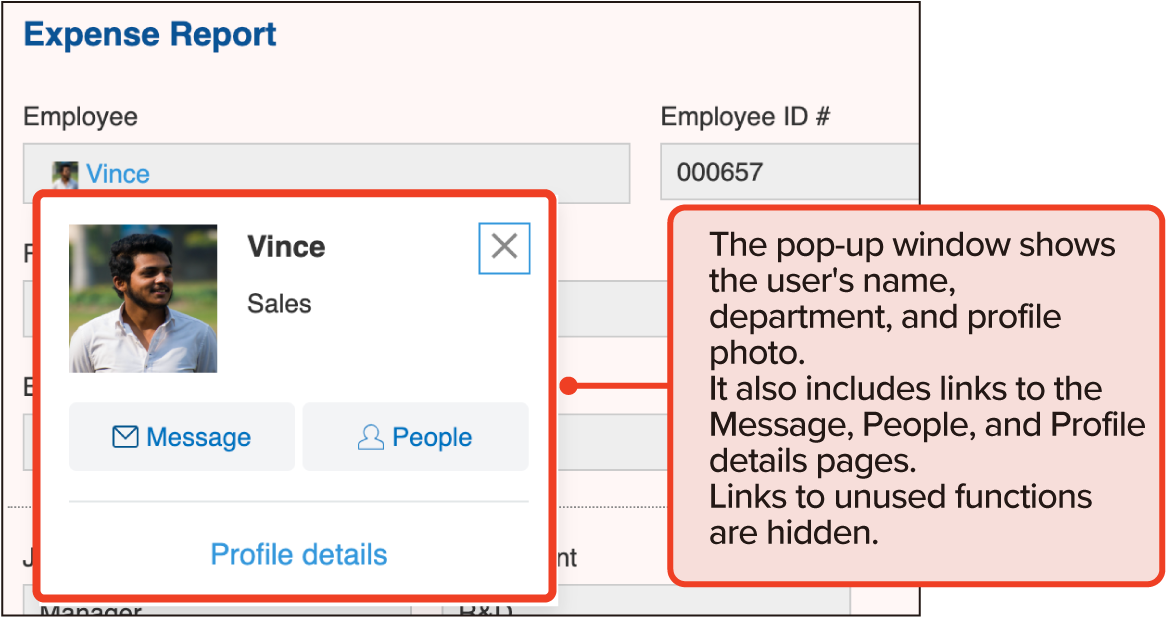Screen dimensions: 1166x618
Task: Click the red connector dot on pop-up border
Action: click(x=567, y=386)
